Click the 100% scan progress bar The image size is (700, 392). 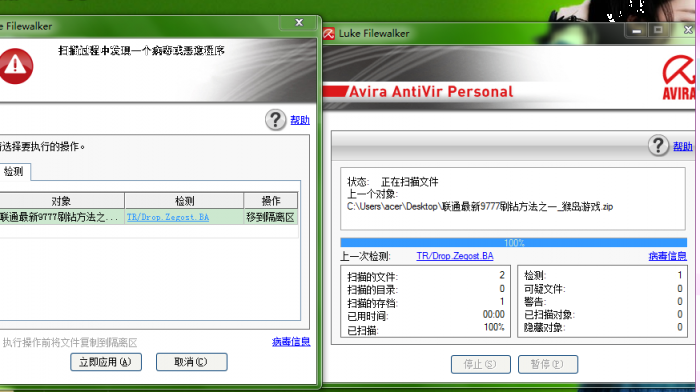click(513, 242)
